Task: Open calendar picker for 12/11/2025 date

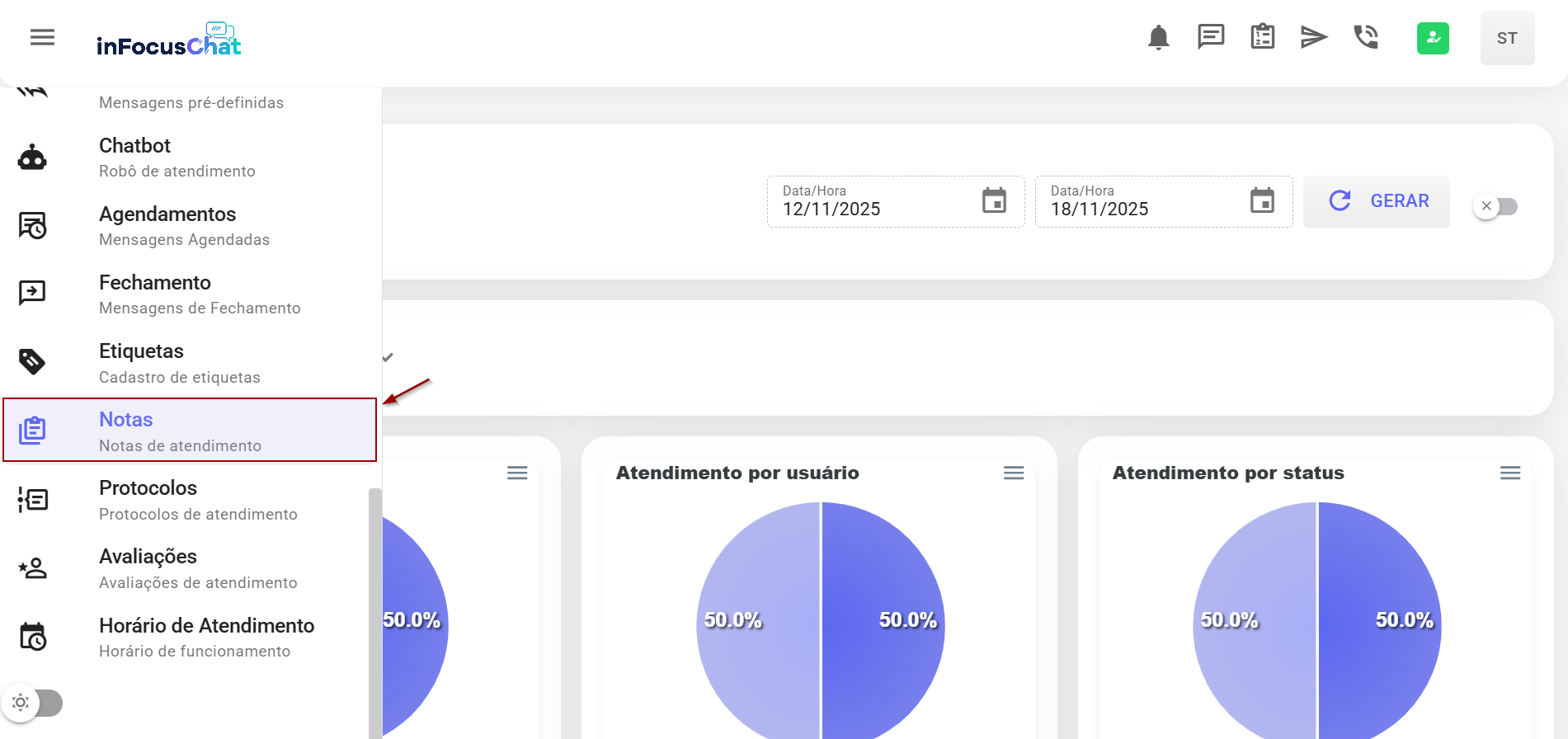Action: pos(994,200)
